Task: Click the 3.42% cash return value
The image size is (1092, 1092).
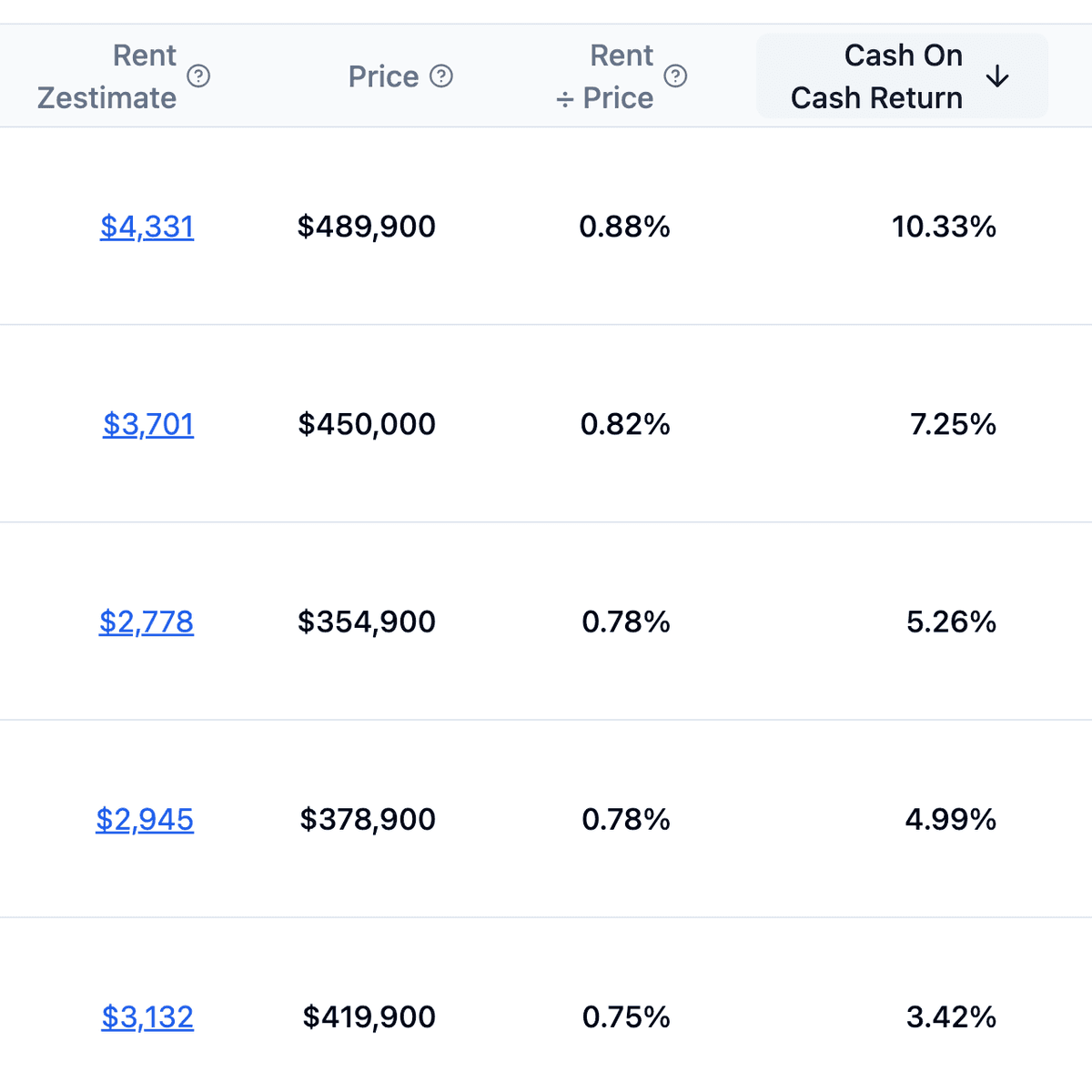Action: point(951,1016)
